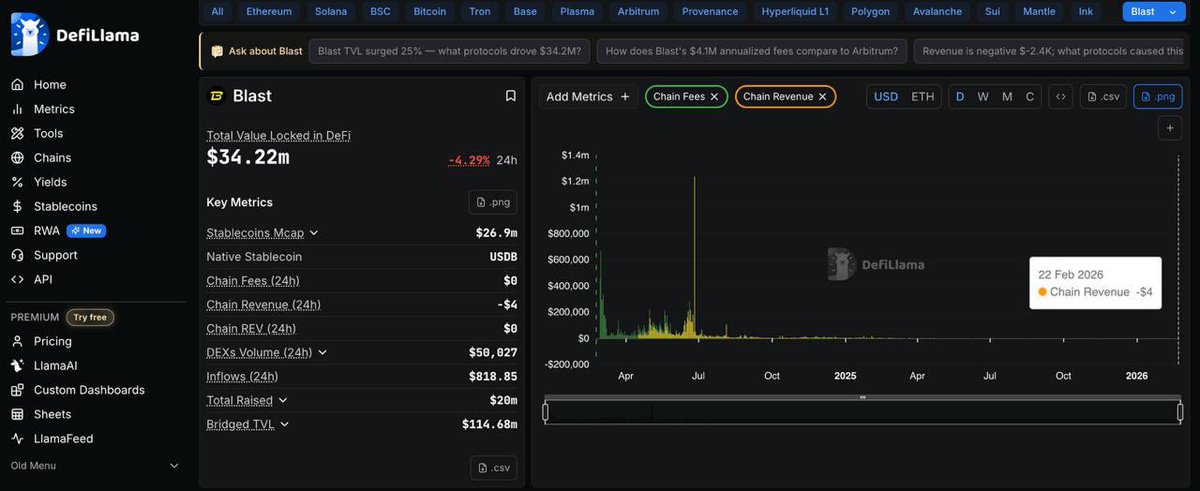Image resolution: width=1200 pixels, height=491 pixels.
Task: Expand the DEXs Volume (24h) row
Action: click(322, 353)
